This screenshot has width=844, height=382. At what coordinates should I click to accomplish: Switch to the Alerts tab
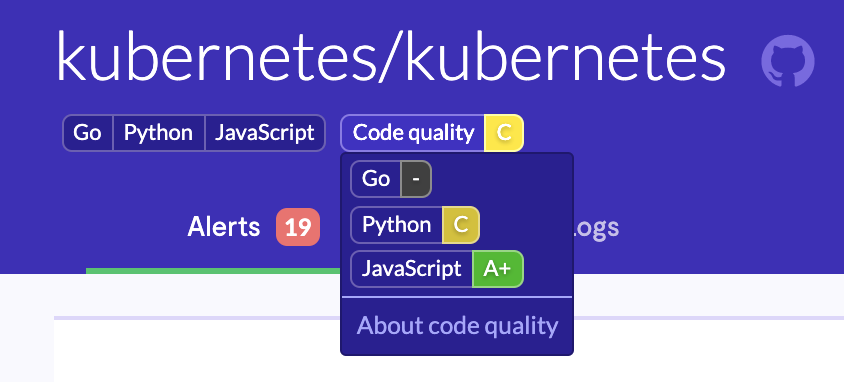click(x=223, y=228)
